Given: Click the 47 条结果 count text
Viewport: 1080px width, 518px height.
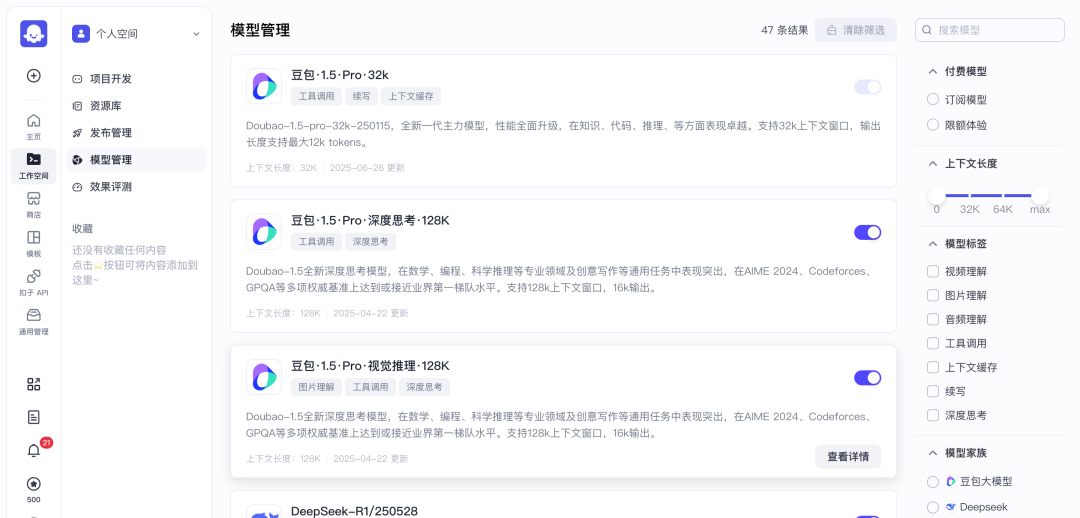Looking at the screenshot, I should coord(785,30).
